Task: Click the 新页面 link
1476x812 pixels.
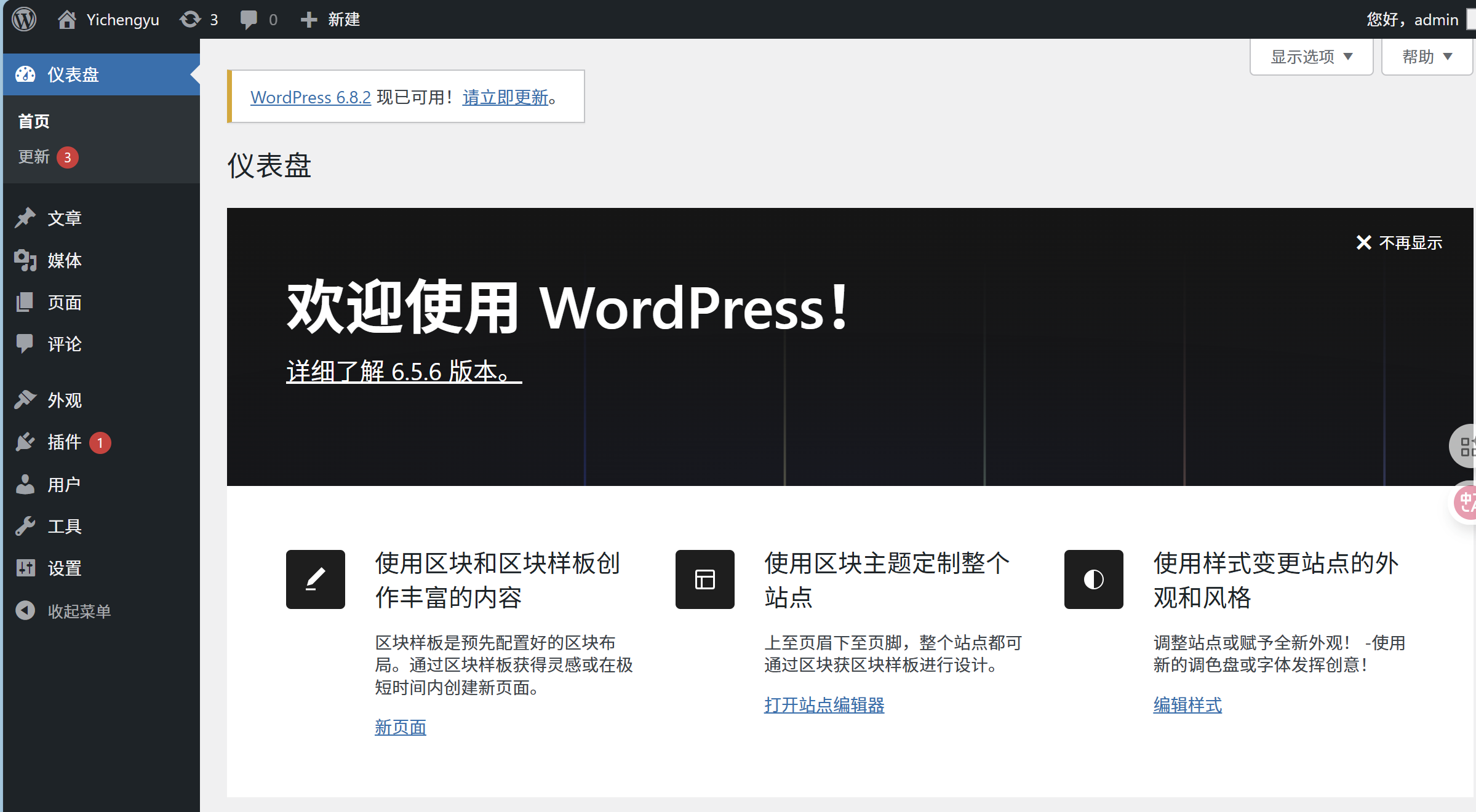Action: pos(401,727)
